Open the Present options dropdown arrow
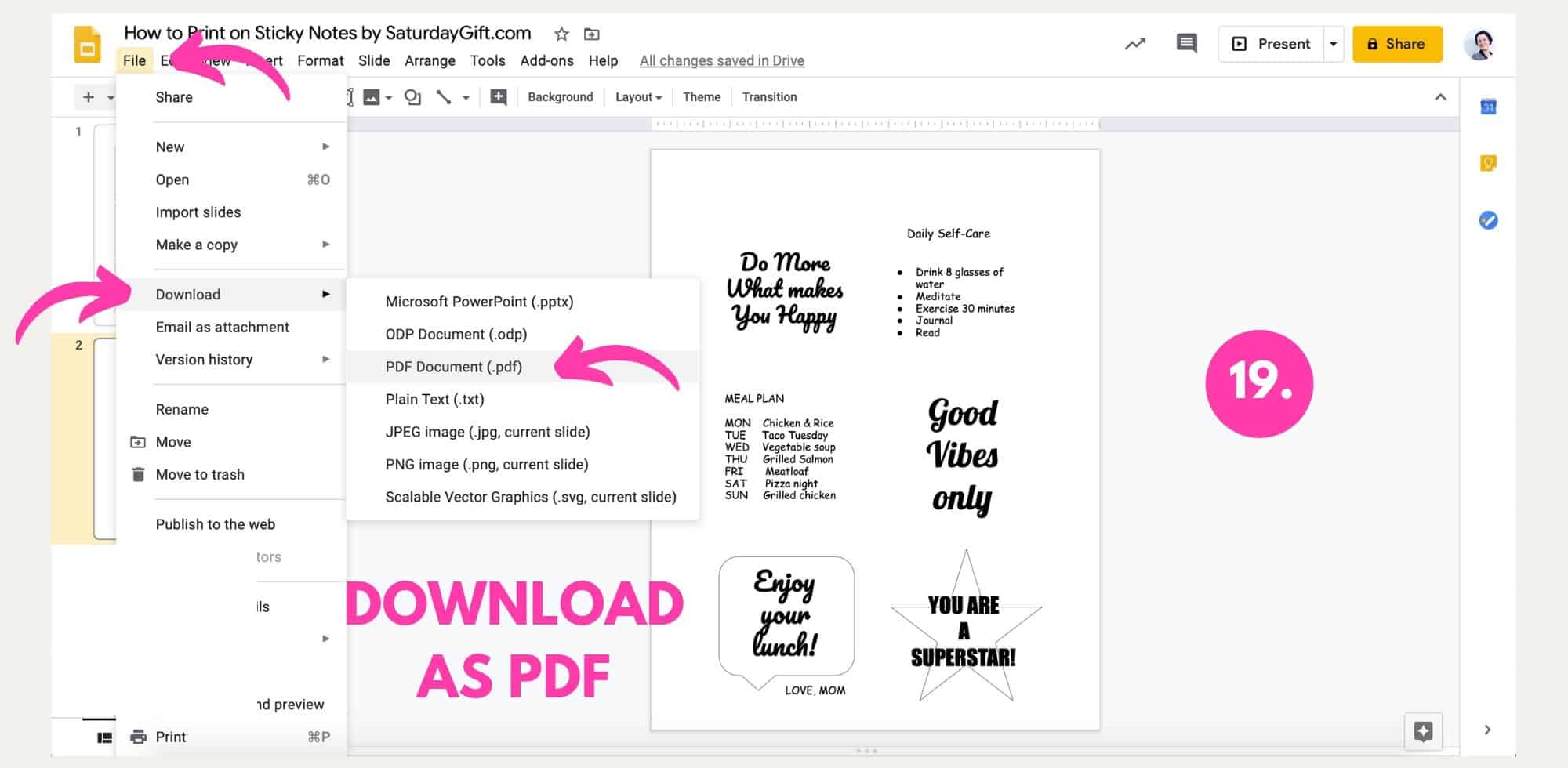 click(1333, 44)
